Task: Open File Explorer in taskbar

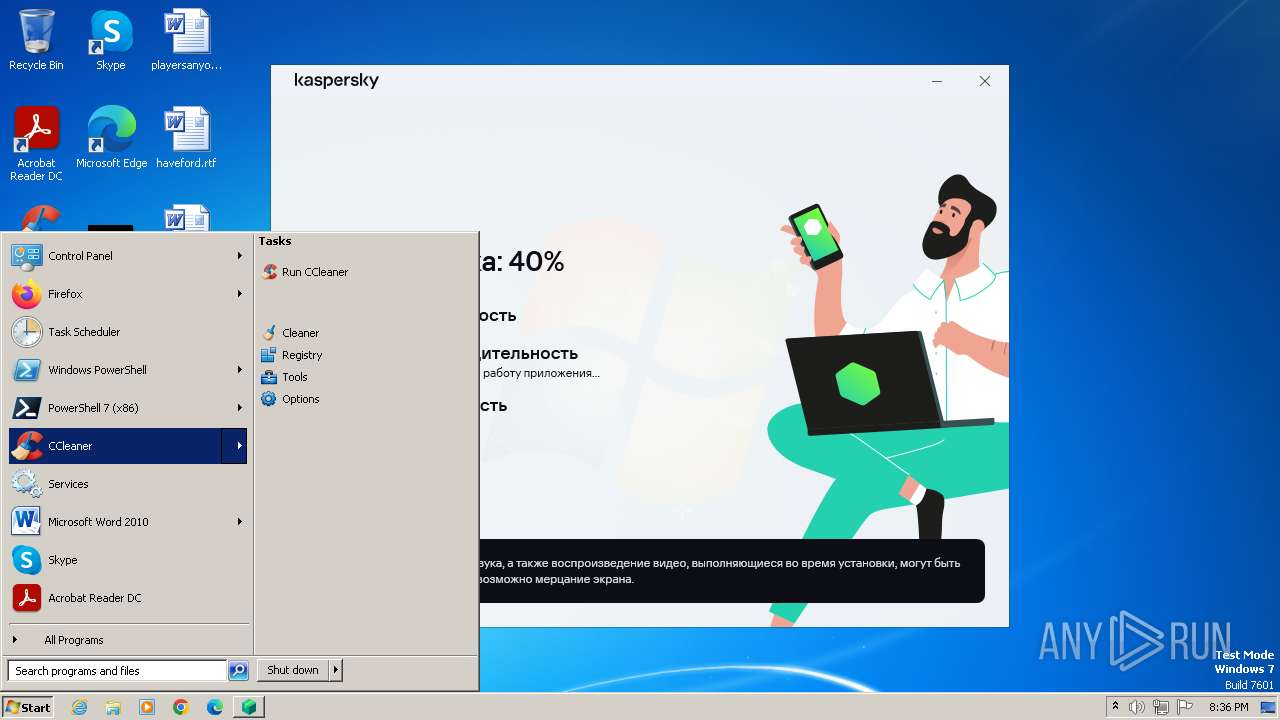Action: pyautogui.click(x=113, y=707)
